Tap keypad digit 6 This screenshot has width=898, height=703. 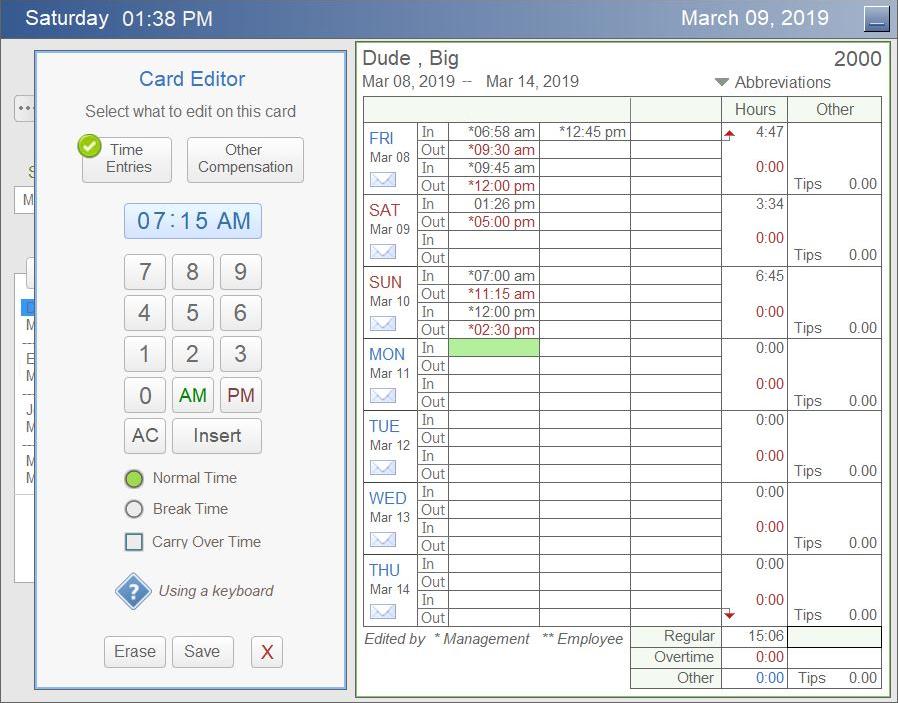241,313
